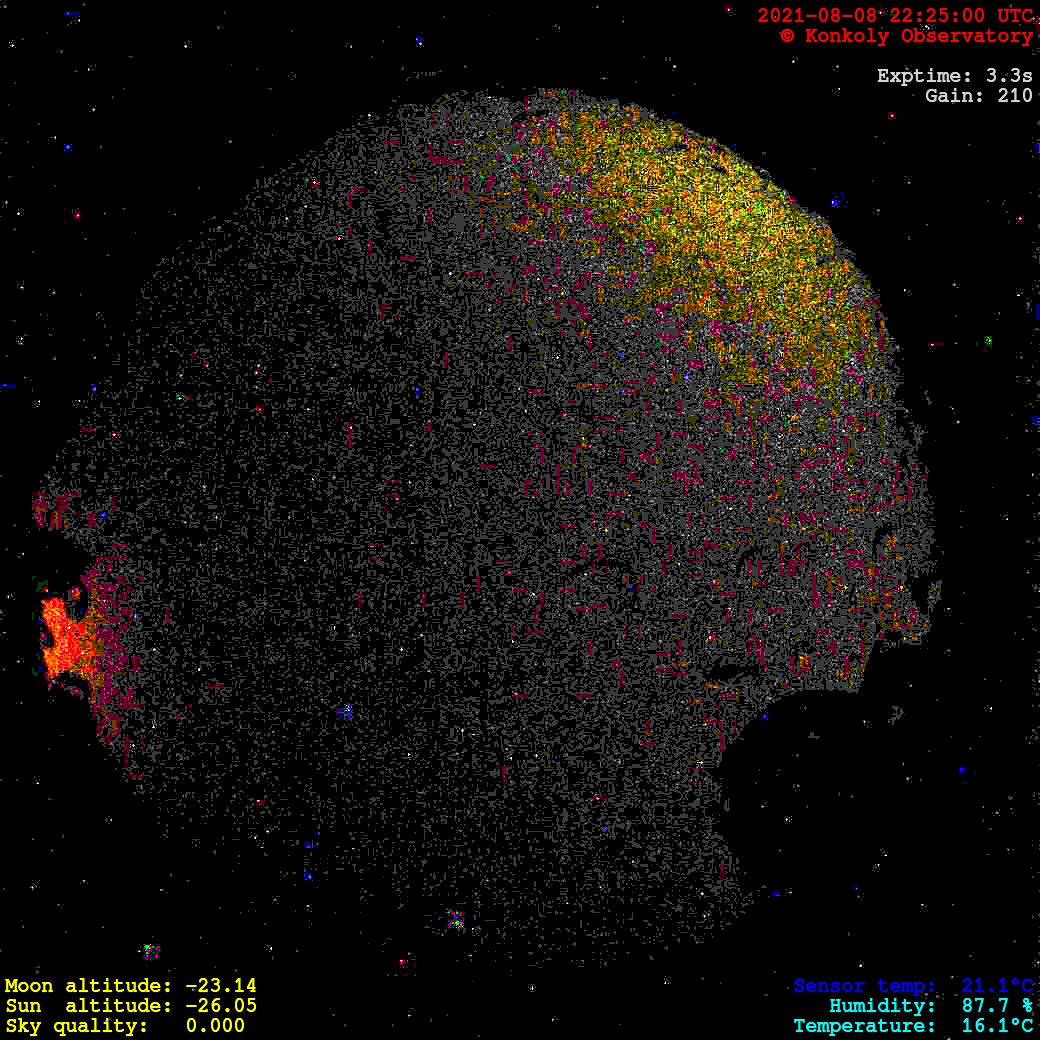The height and width of the screenshot is (1040, 1040).
Task: Click the Exptime 3.3s readout
Action: pos(954,76)
